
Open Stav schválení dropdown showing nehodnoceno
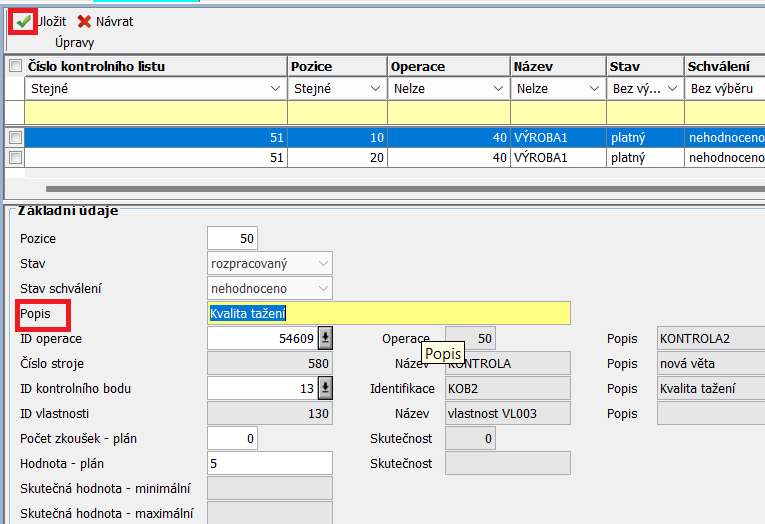tap(322, 288)
